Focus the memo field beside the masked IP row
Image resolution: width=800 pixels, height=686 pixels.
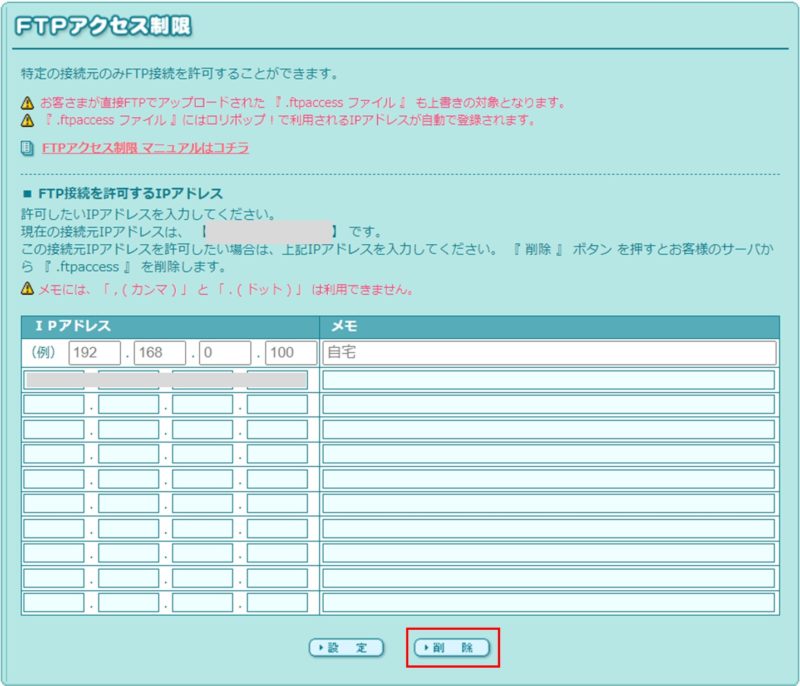click(x=549, y=380)
